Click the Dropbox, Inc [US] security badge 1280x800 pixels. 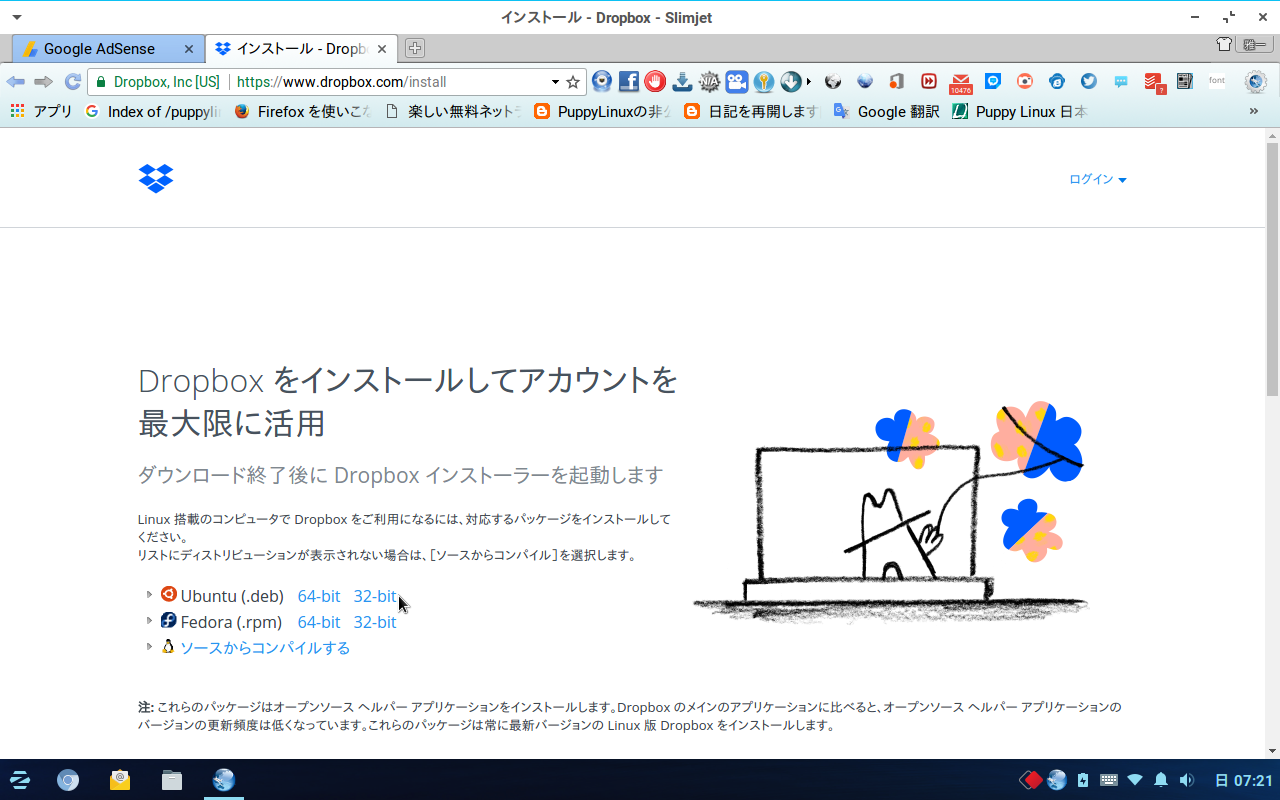tap(157, 82)
